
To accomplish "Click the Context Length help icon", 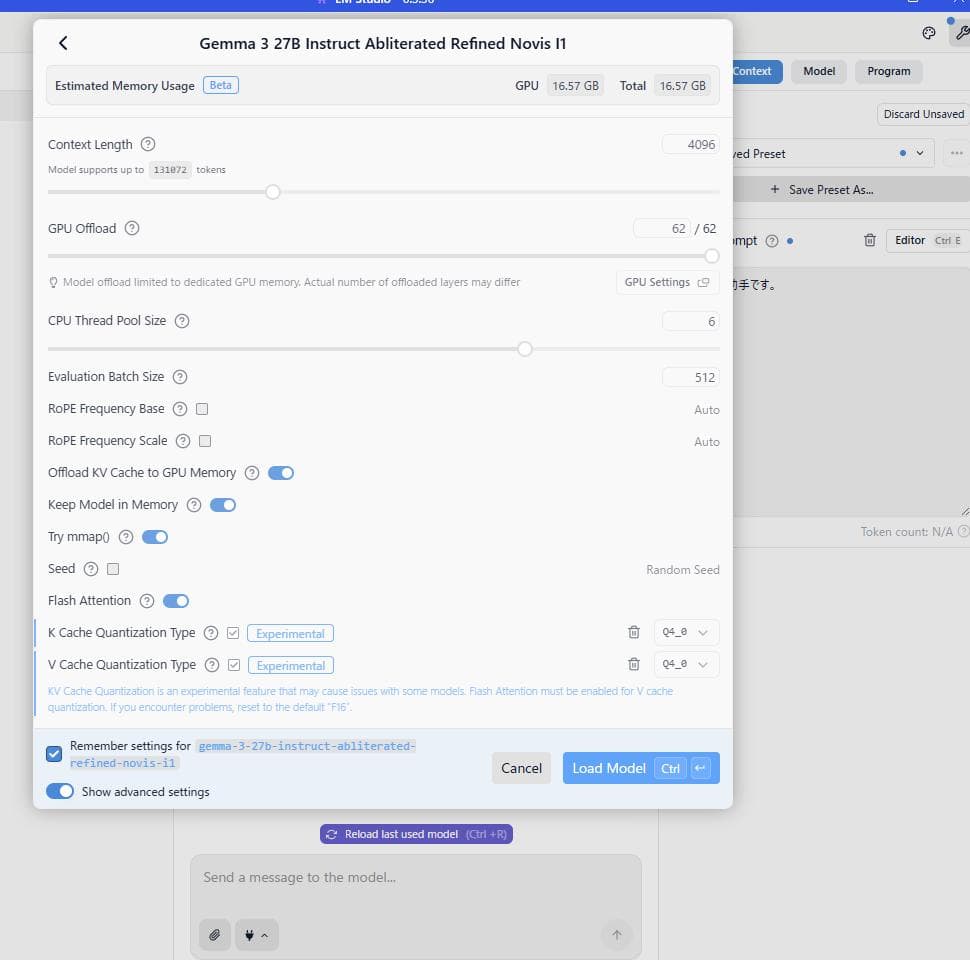I will 148,145.
